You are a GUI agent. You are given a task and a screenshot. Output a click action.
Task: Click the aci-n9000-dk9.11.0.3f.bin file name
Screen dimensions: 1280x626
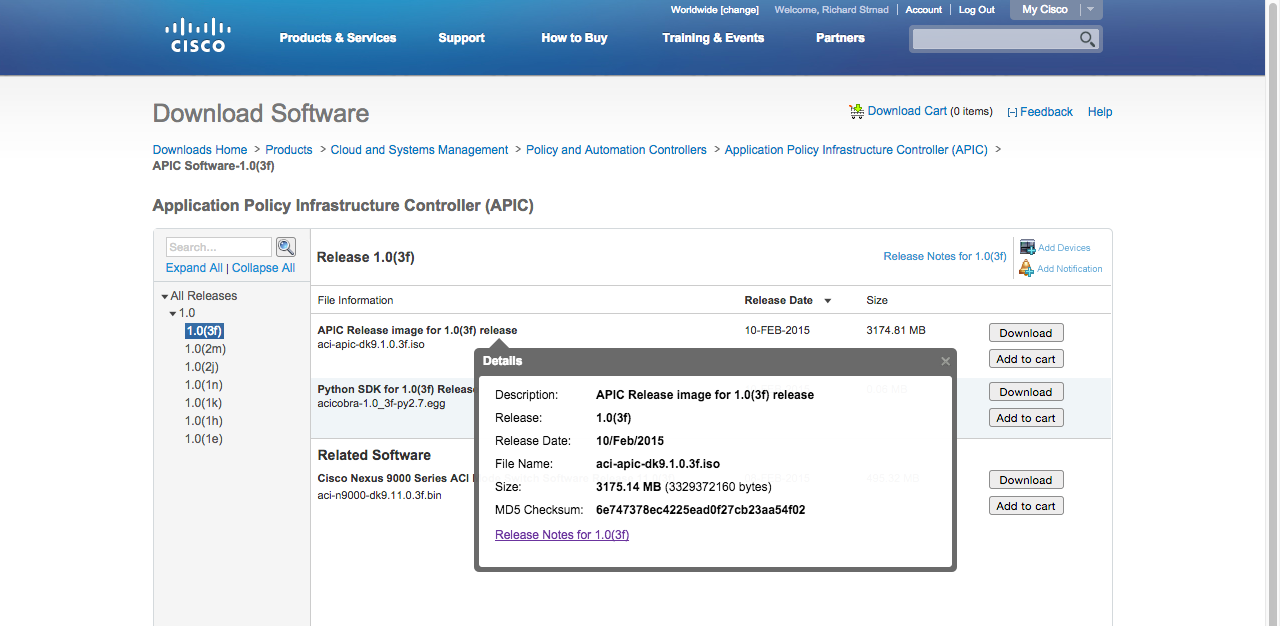tap(379, 495)
